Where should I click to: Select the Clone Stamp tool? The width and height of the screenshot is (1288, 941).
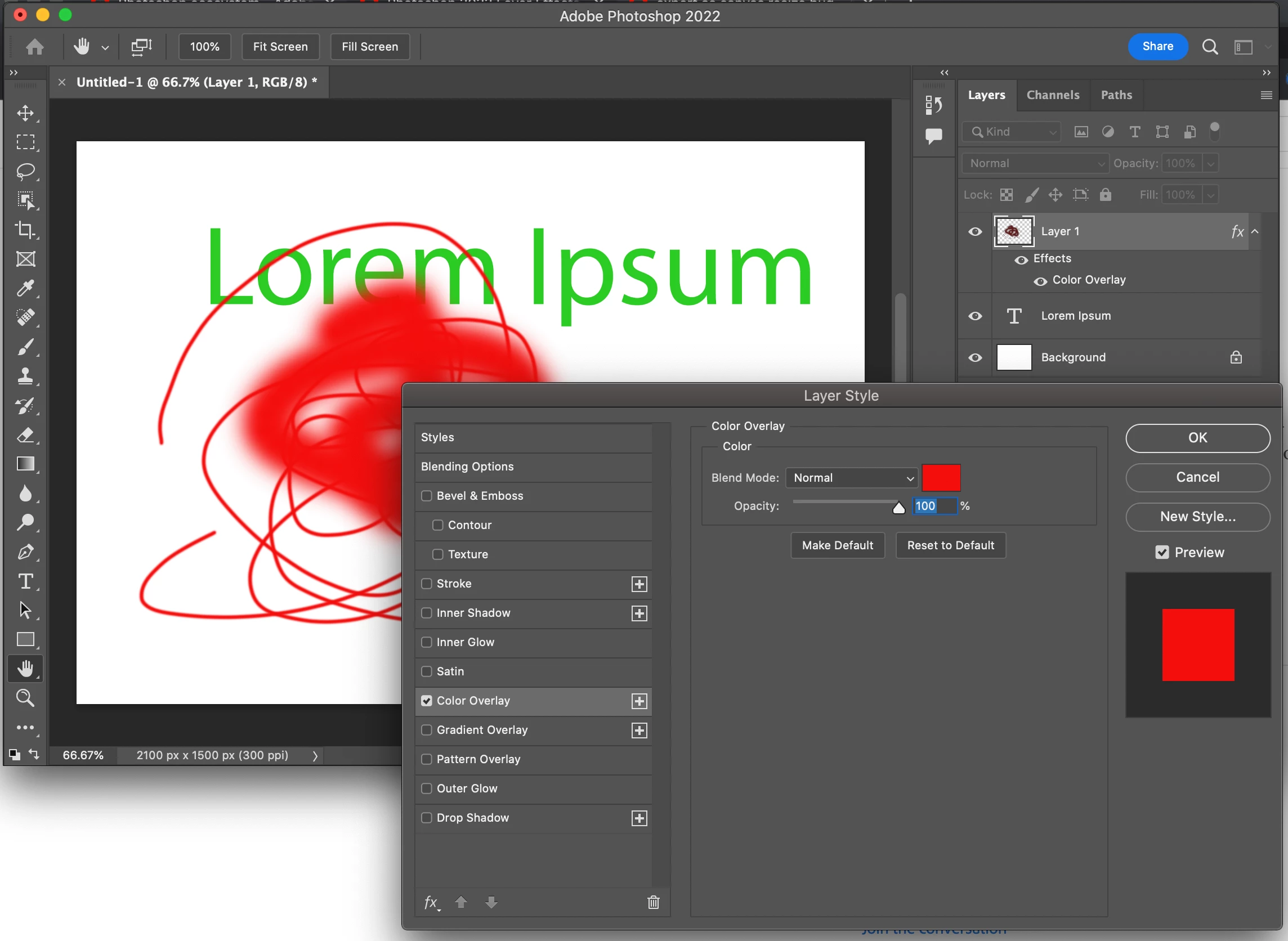(25, 376)
